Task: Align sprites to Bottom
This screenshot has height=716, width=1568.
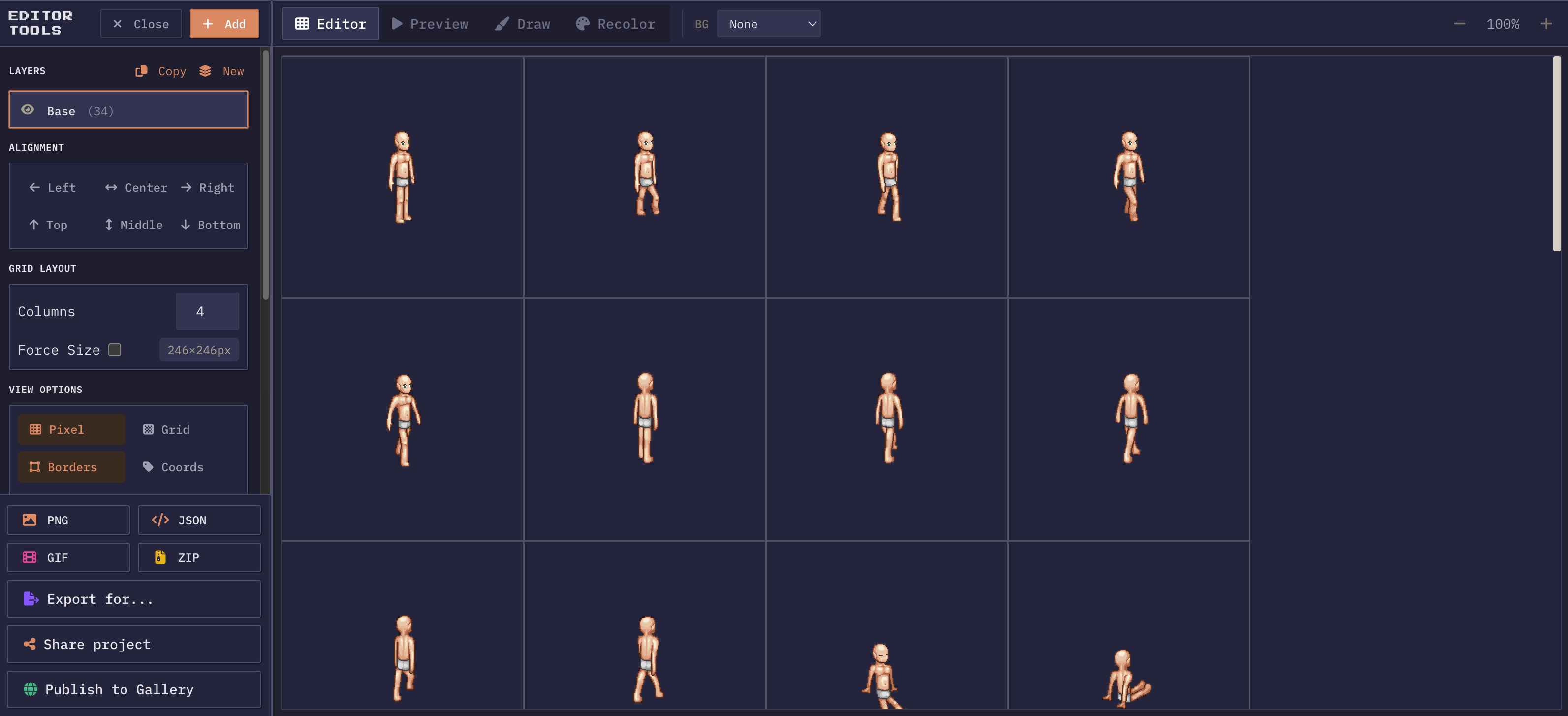Action: coord(211,225)
